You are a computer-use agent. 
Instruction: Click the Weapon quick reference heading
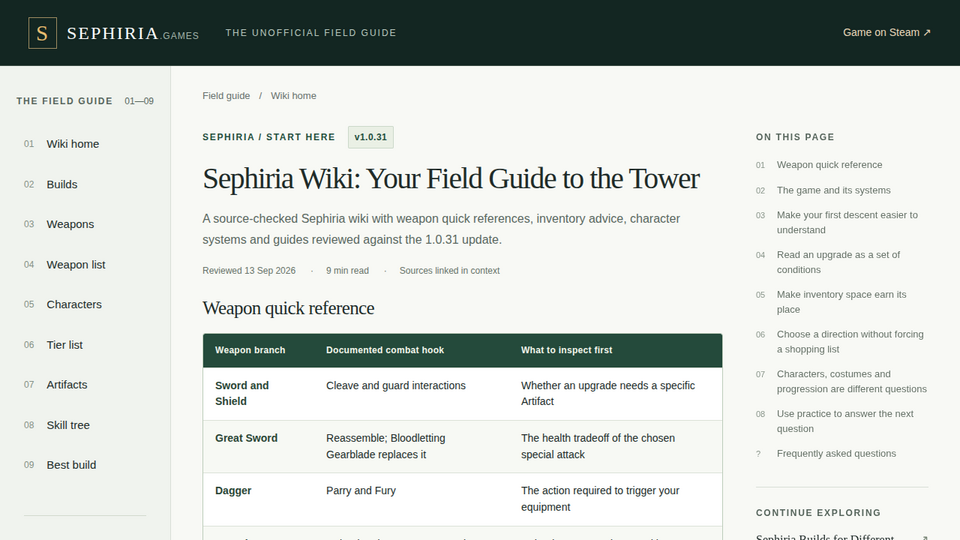point(288,308)
